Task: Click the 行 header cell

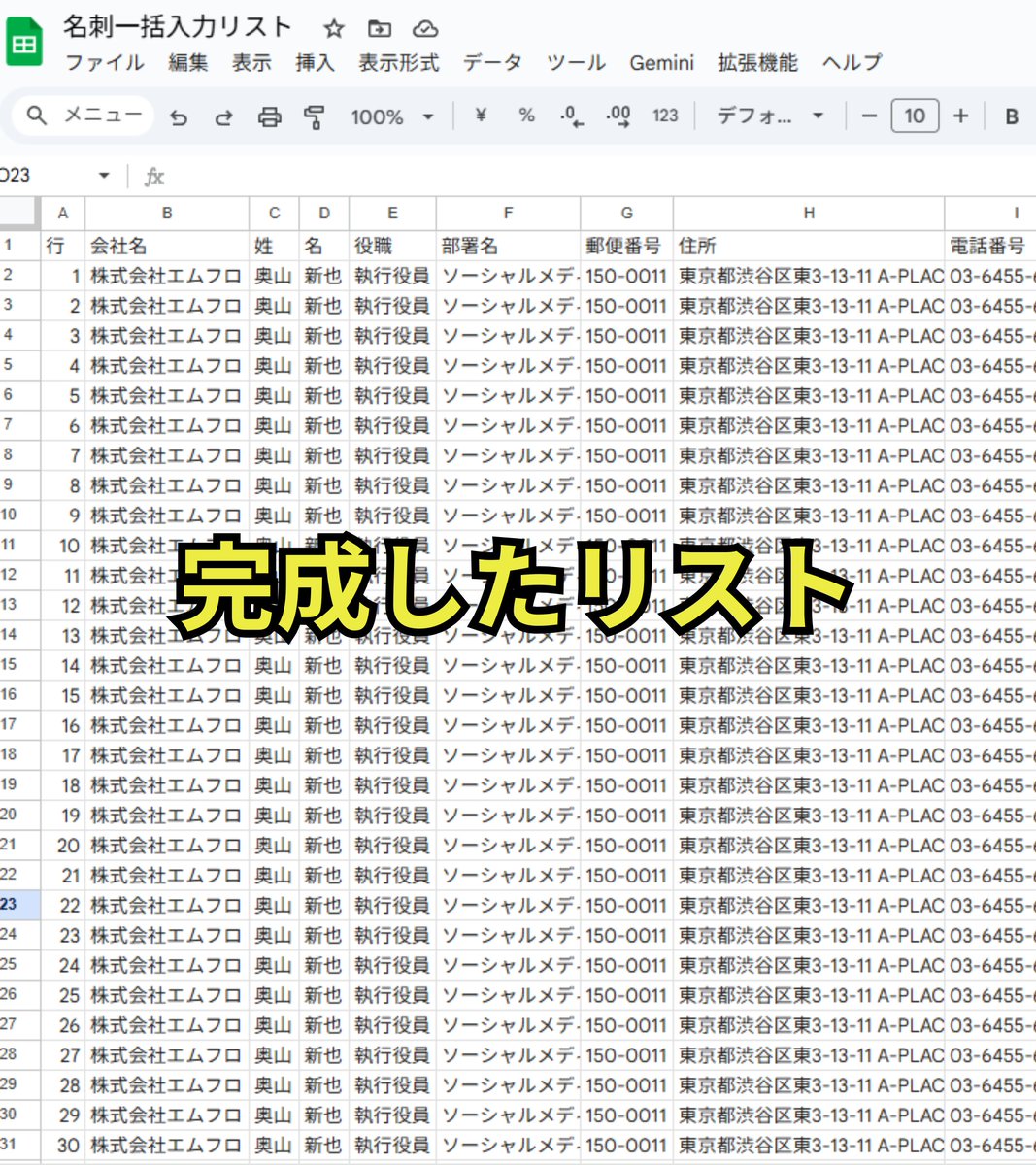Action: 63,246
